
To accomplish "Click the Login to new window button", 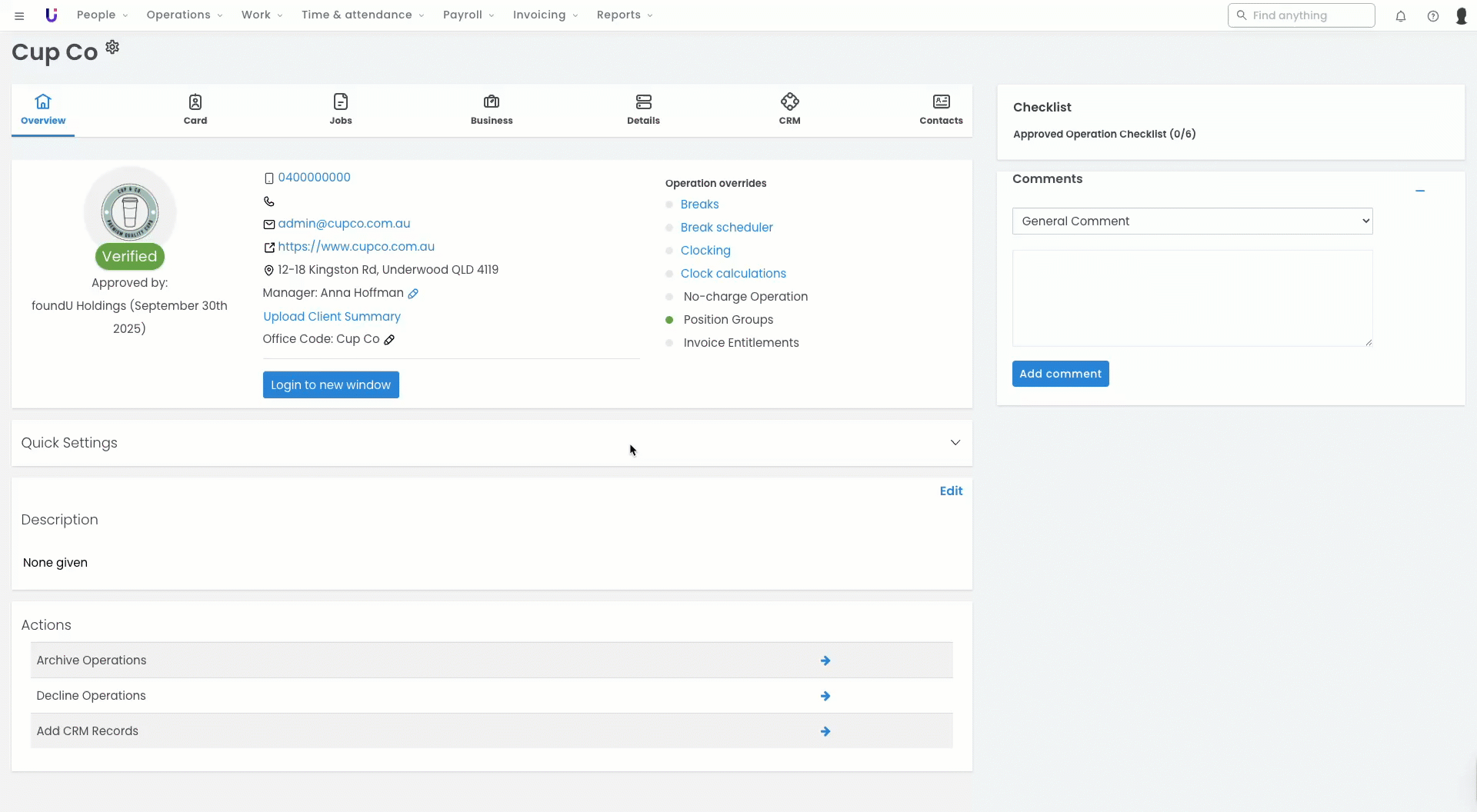I will pyautogui.click(x=331, y=385).
